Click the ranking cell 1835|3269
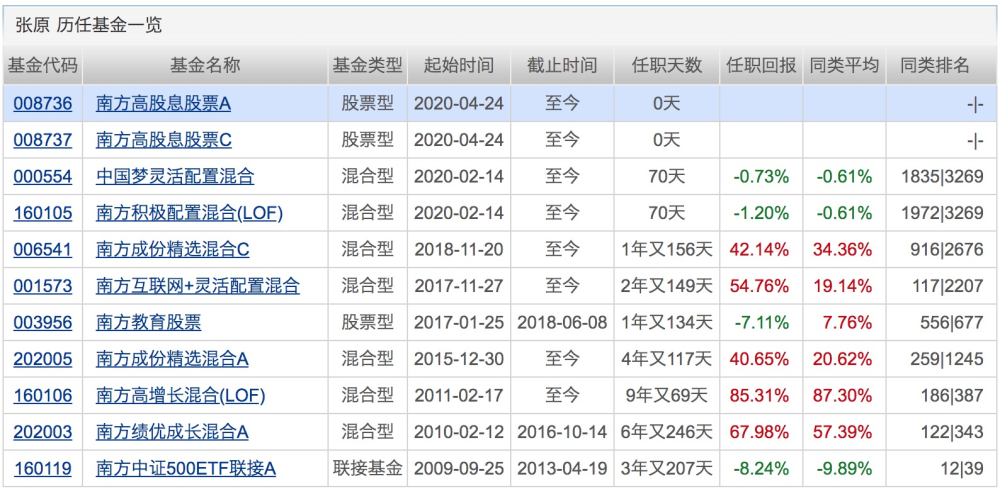Screen dimensions: 1000x496 (x=943, y=177)
